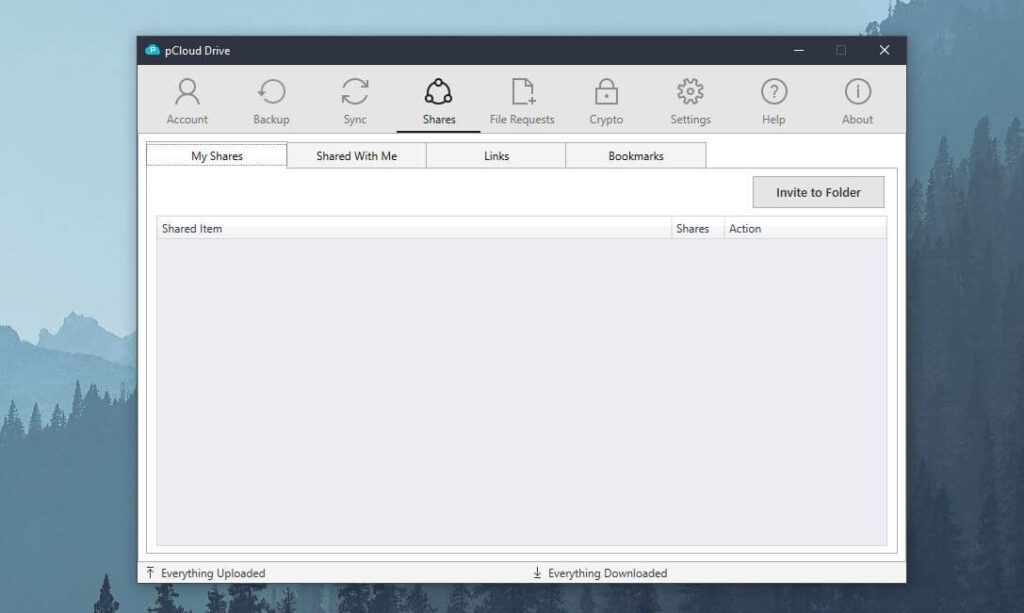Click the pCloud logo in title bar
The width and height of the screenshot is (1024, 613).
pos(152,50)
